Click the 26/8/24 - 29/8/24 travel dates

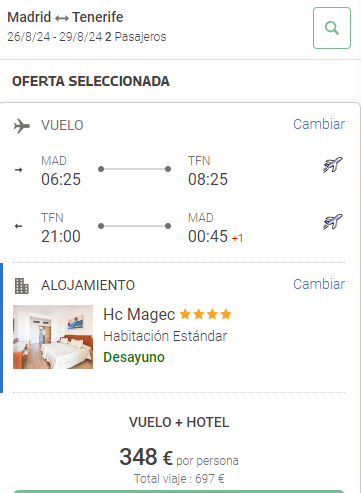tap(55, 37)
